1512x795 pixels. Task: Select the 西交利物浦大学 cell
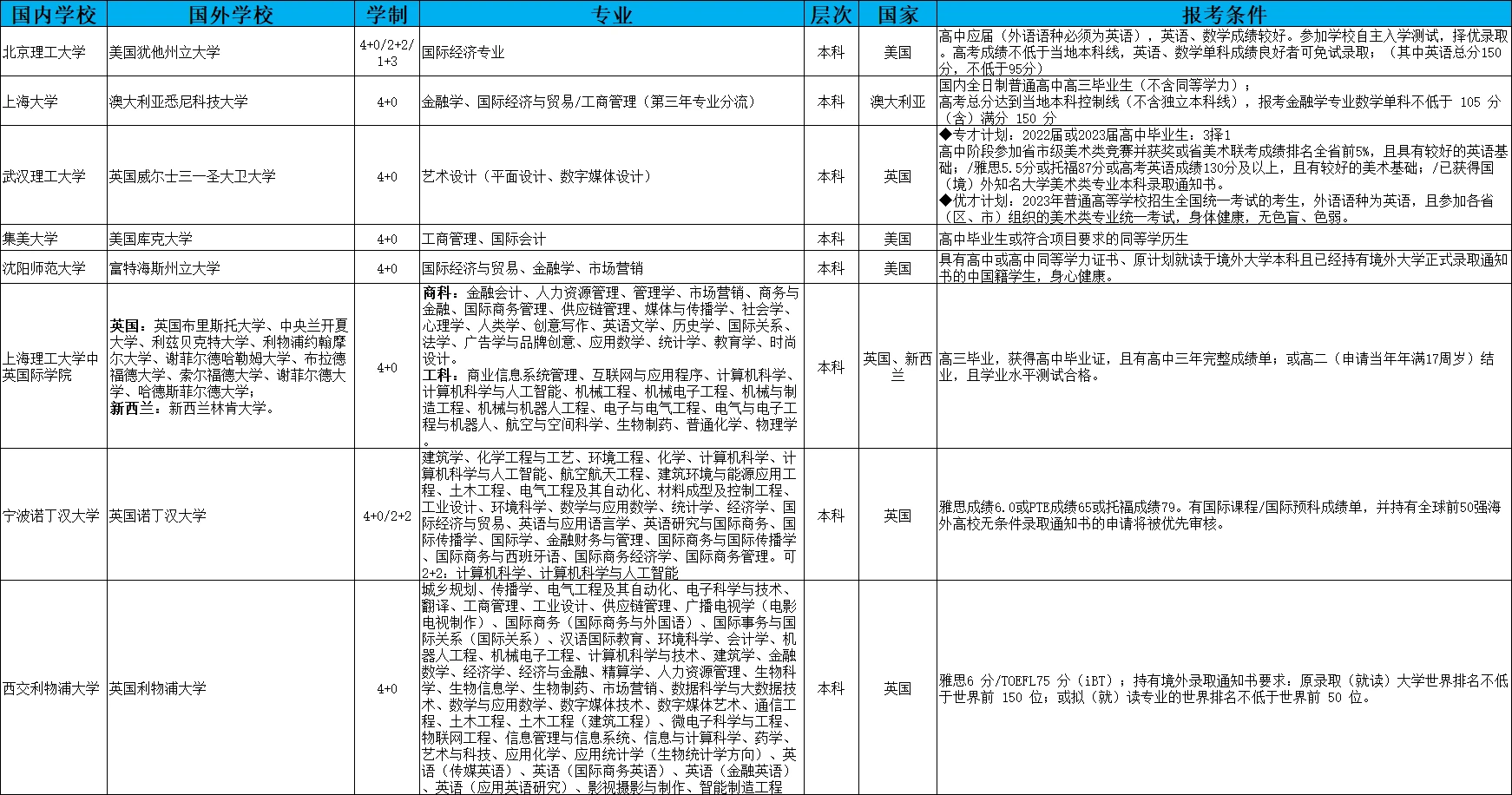point(51,688)
